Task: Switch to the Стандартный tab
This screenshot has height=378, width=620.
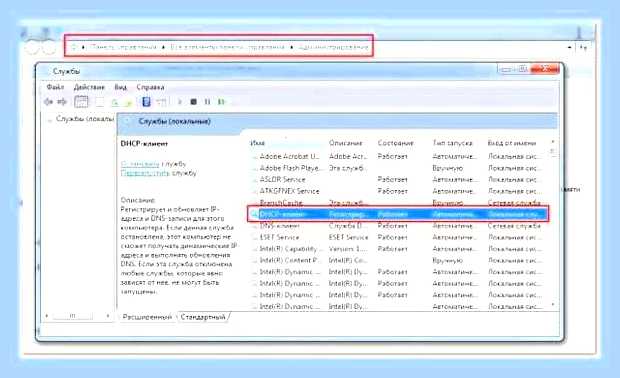Action: tap(203, 317)
